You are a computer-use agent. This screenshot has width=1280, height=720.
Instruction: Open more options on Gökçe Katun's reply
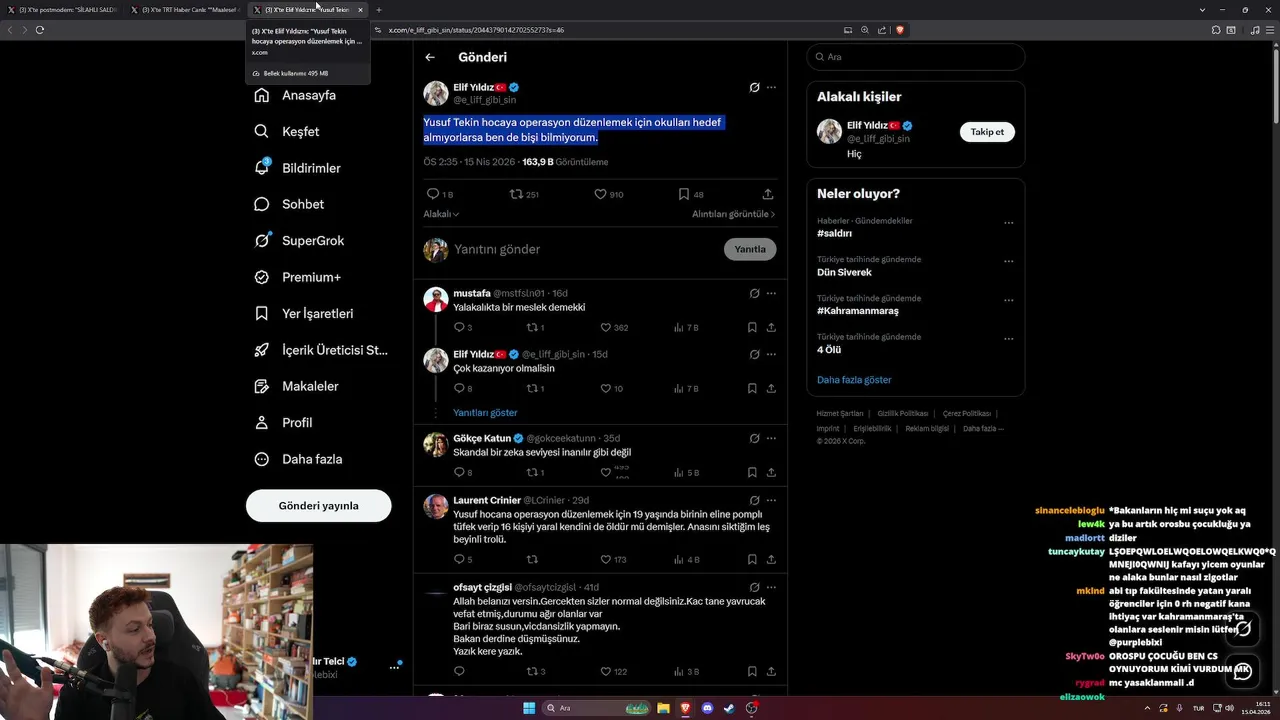[x=771, y=438]
